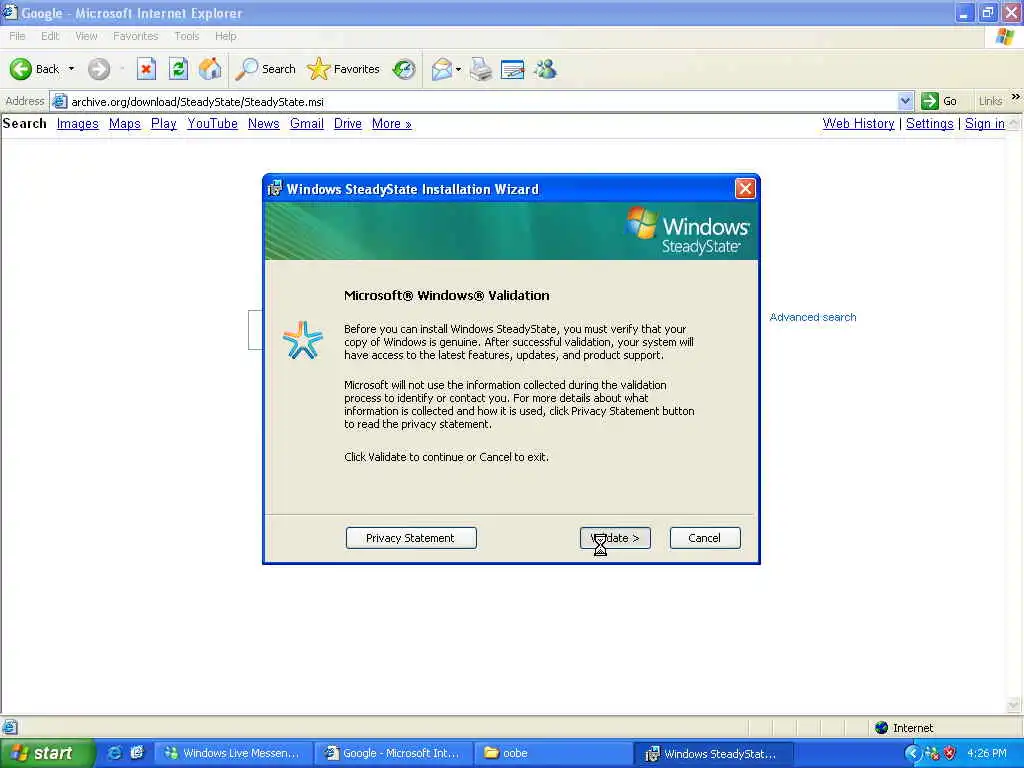Open the Favorites menu
Screen dimensions: 1024x768
point(136,36)
